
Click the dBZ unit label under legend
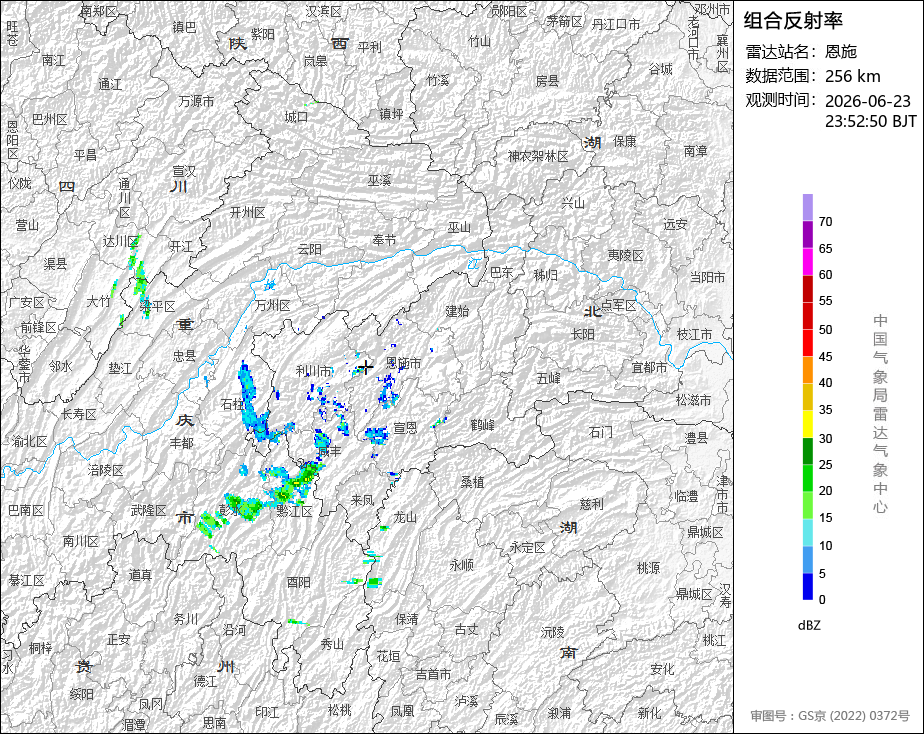pos(809,626)
